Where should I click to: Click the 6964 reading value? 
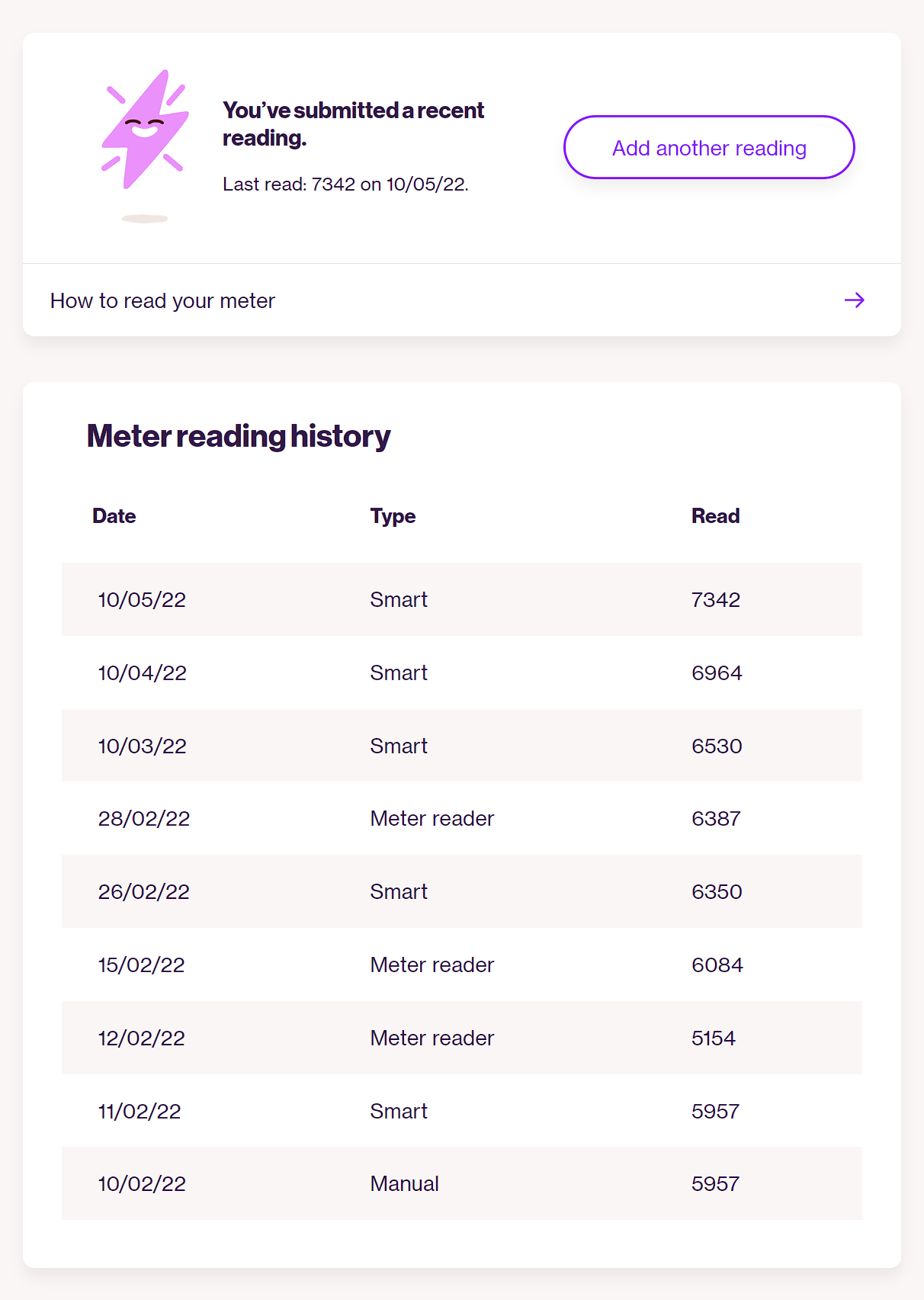(x=717, y=672)
